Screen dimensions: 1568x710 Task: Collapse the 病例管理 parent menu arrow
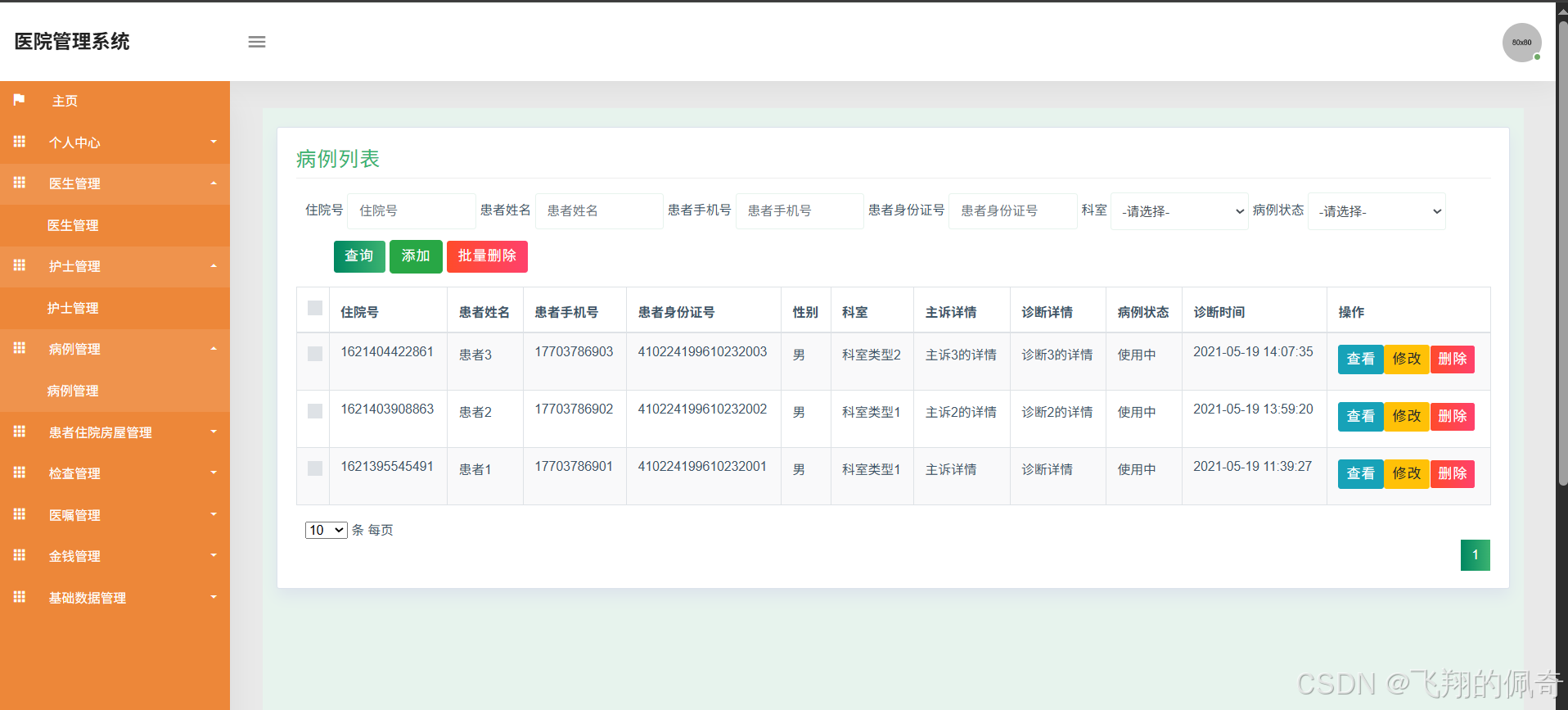click(x=214, y=349)
